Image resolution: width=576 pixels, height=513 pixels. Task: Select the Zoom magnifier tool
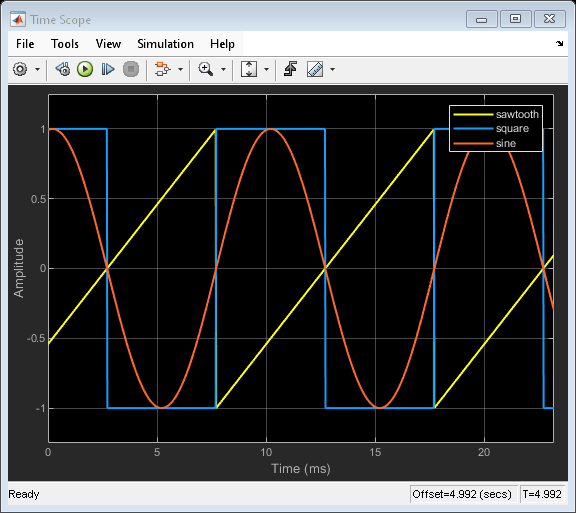[205, 69]
